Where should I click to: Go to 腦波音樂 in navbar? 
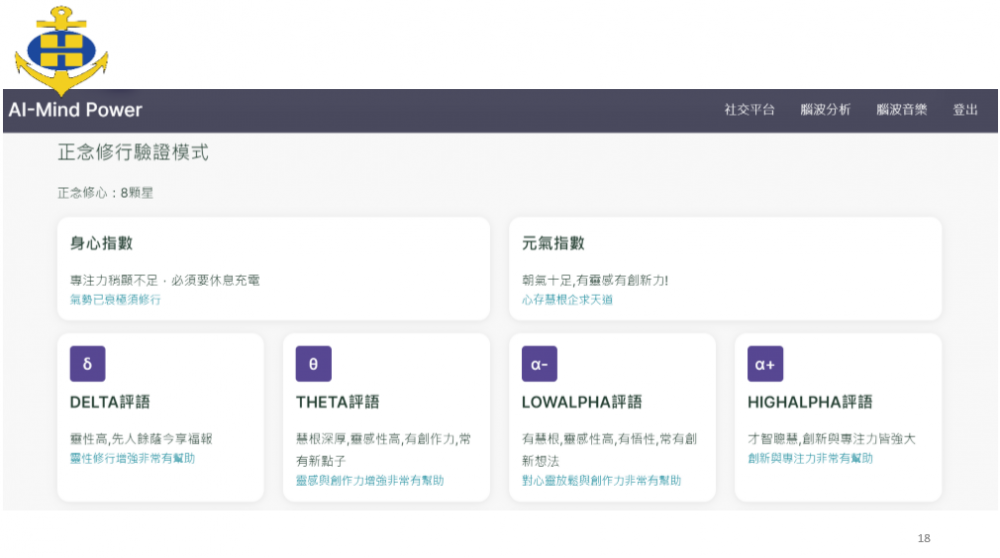click(901, 110)
